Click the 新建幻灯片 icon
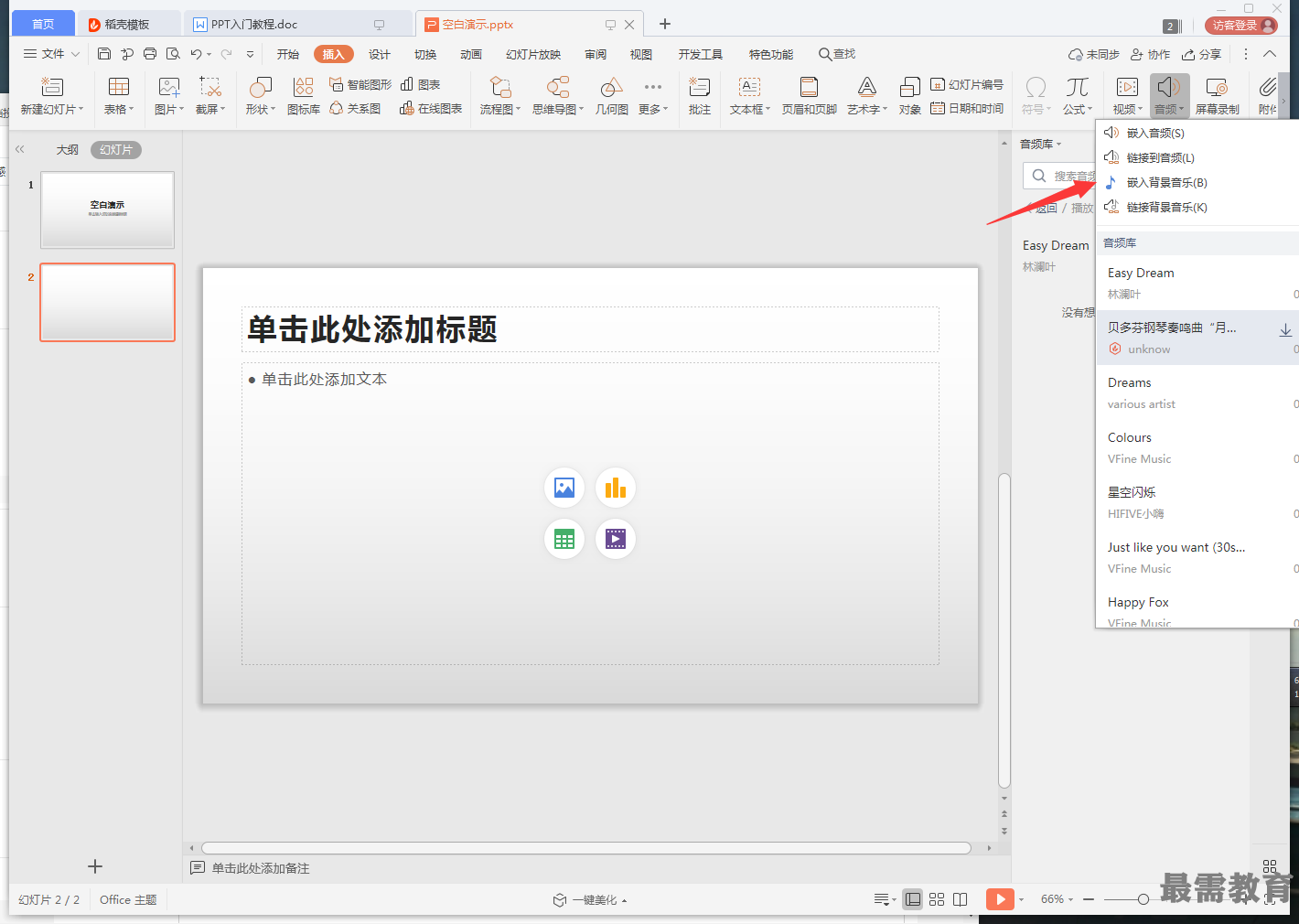The height and width of the screenshot is (924, 1299). coord(52,87)
